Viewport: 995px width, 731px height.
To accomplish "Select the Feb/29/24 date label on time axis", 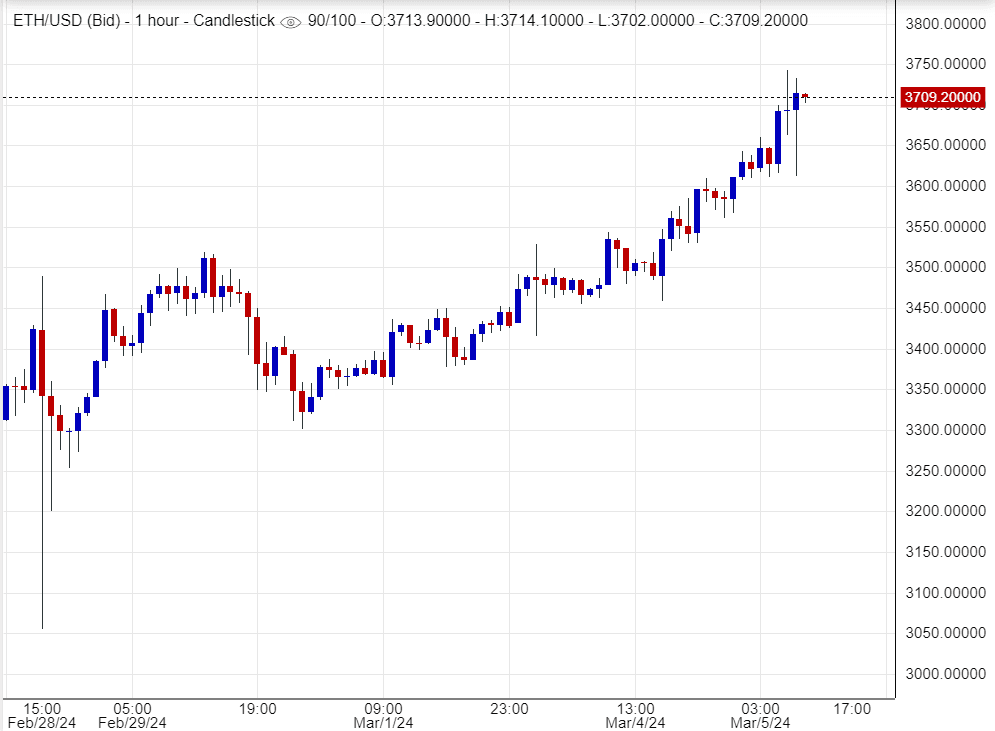I will click(x=133, y=722).
